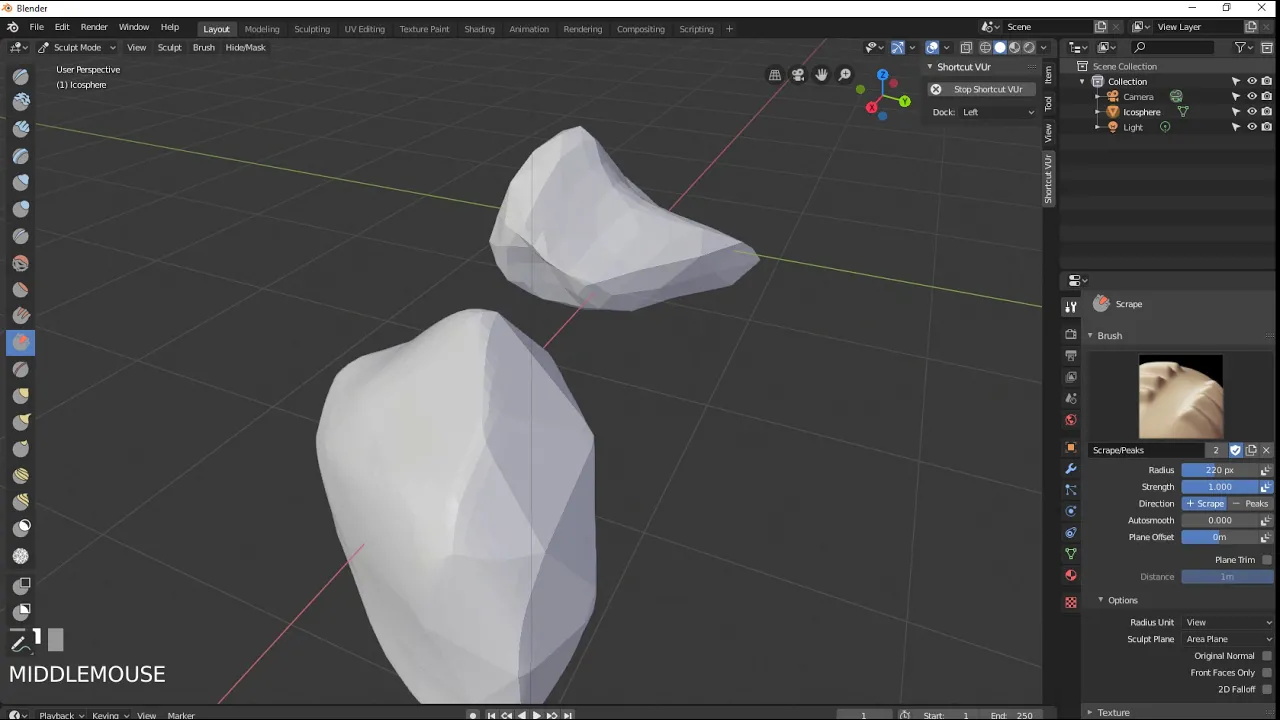Open Sculpt Plane dropdown
The height and width of the screenshot is (720, 1280).
point(1229,639)
